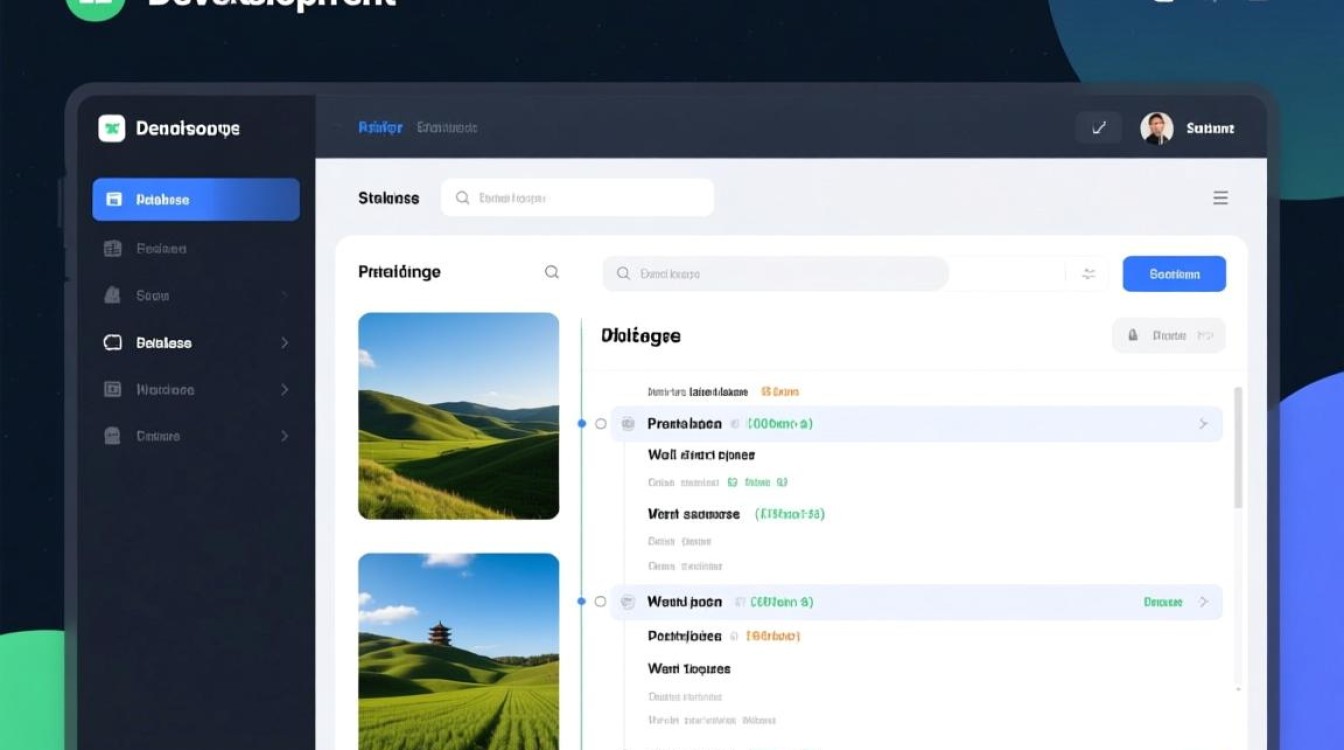The width and height of the screenshot is (1344, 750).
Task: Click the filter sliders icon left of blue button
Action: [1088, 274]
